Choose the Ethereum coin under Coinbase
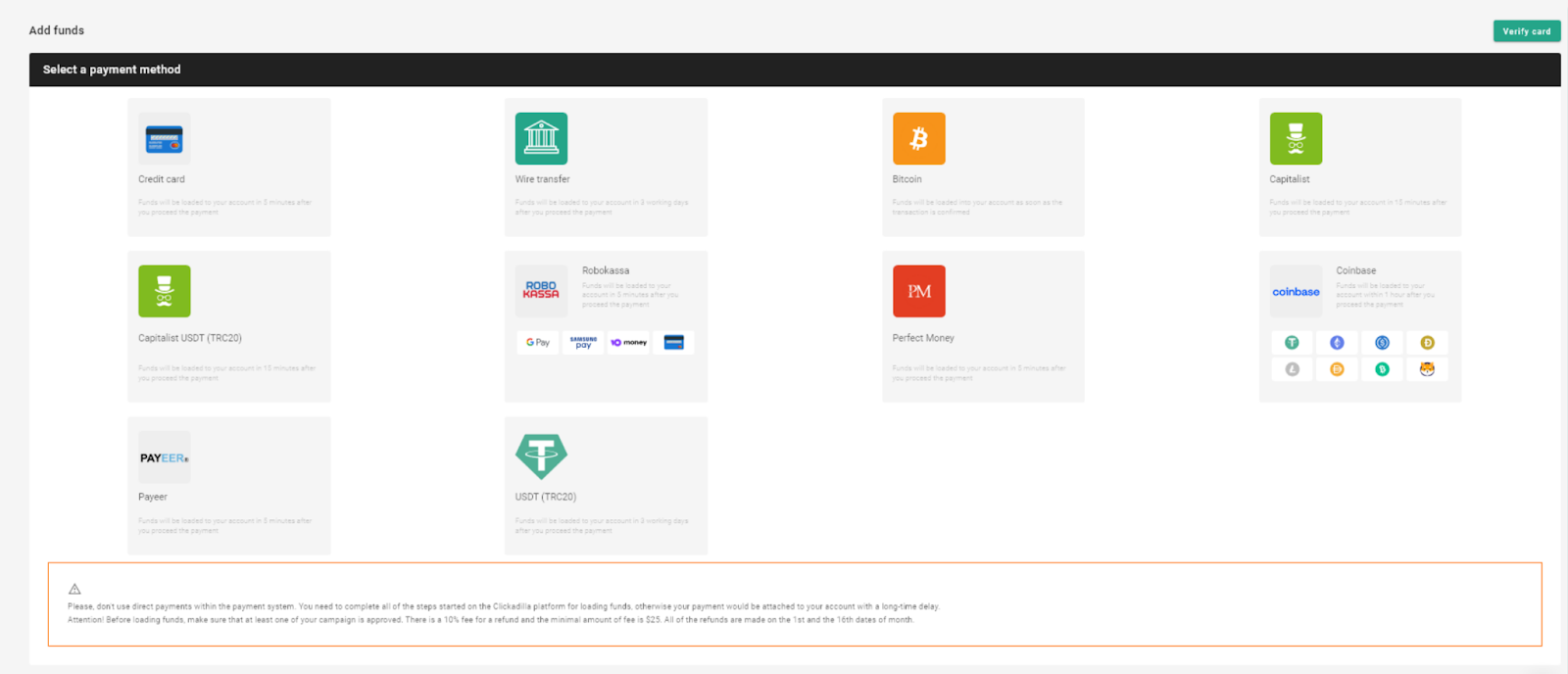The height and width of the screenshot is (674, 1568). (x=1337, y=342)
